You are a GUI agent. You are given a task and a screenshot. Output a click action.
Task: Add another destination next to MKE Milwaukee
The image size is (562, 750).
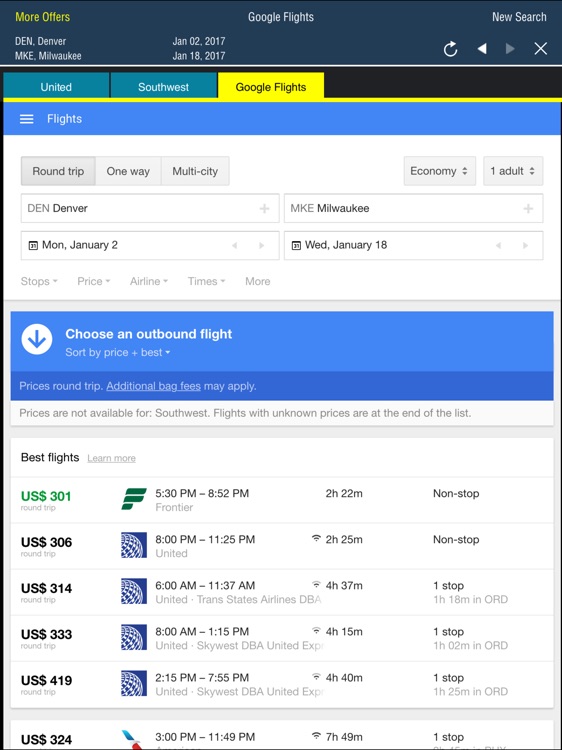(x=528, y=209)
